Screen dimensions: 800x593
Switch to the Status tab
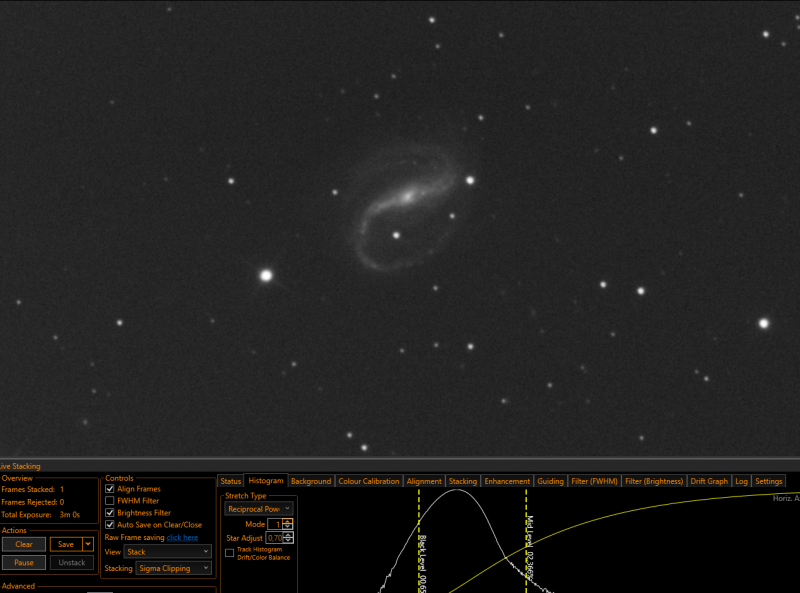231,481
